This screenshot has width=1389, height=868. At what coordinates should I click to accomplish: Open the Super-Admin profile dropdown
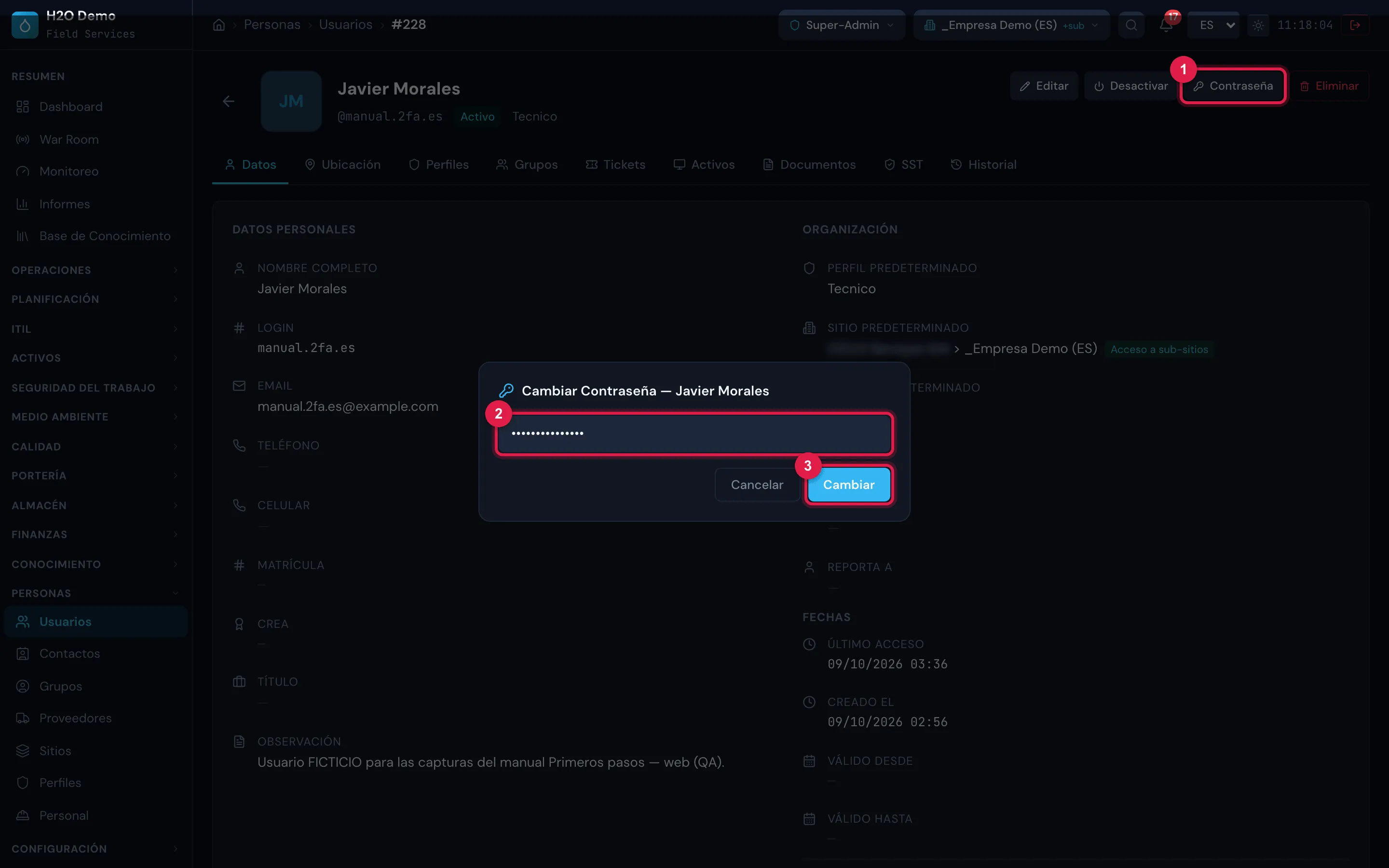pyautogui.click(x=842, y=25)
